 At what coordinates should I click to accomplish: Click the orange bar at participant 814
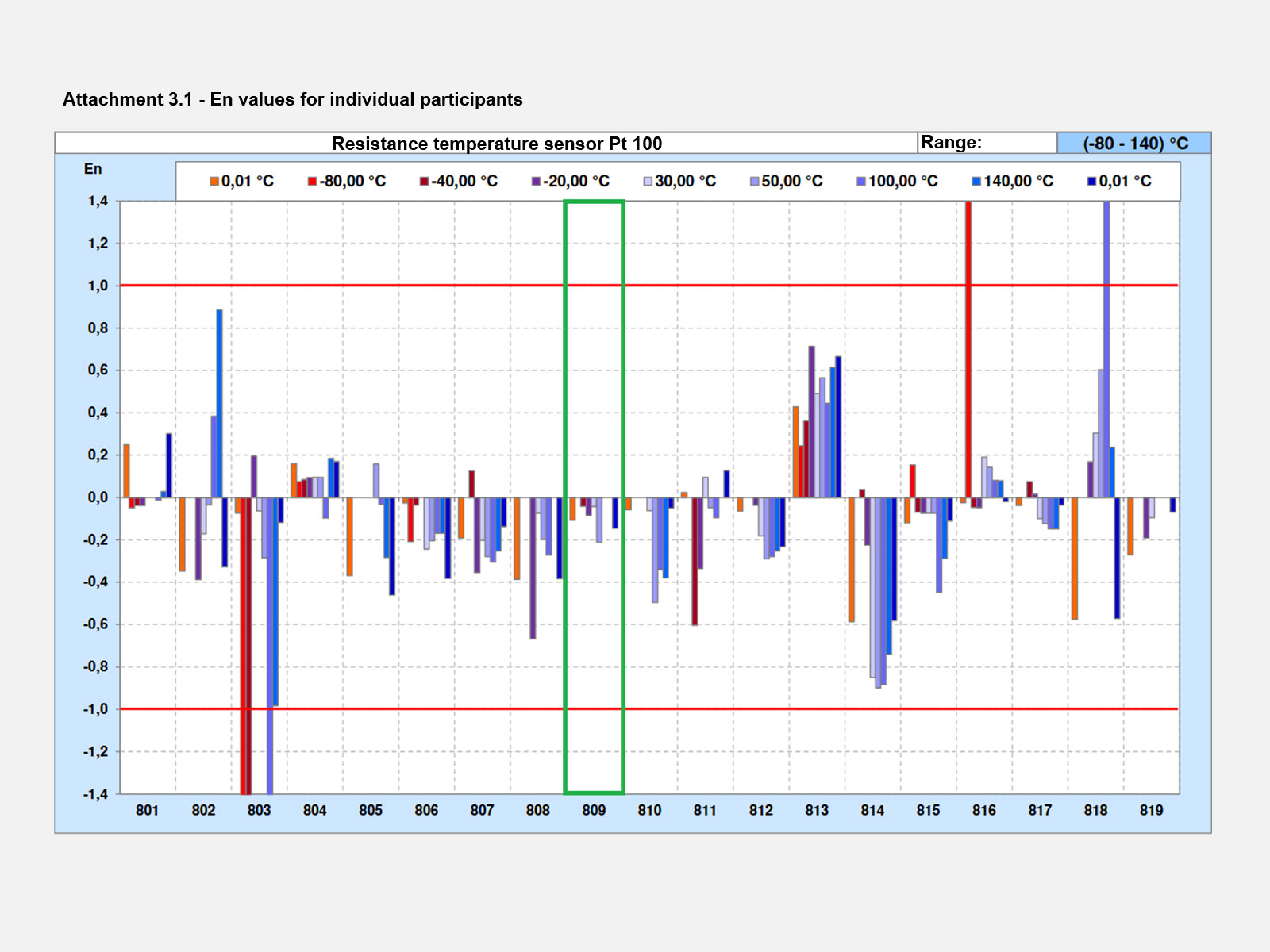tap(852, 559)
